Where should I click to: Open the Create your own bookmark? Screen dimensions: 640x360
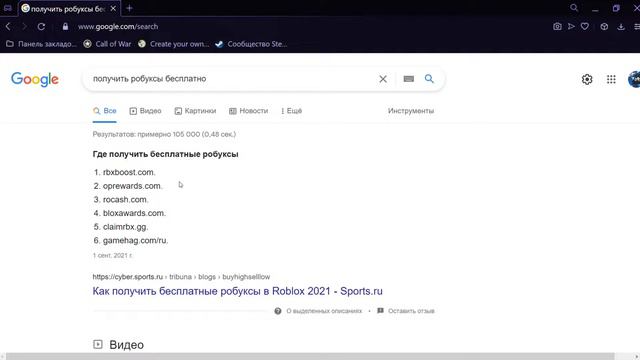[x=173, y=44]
